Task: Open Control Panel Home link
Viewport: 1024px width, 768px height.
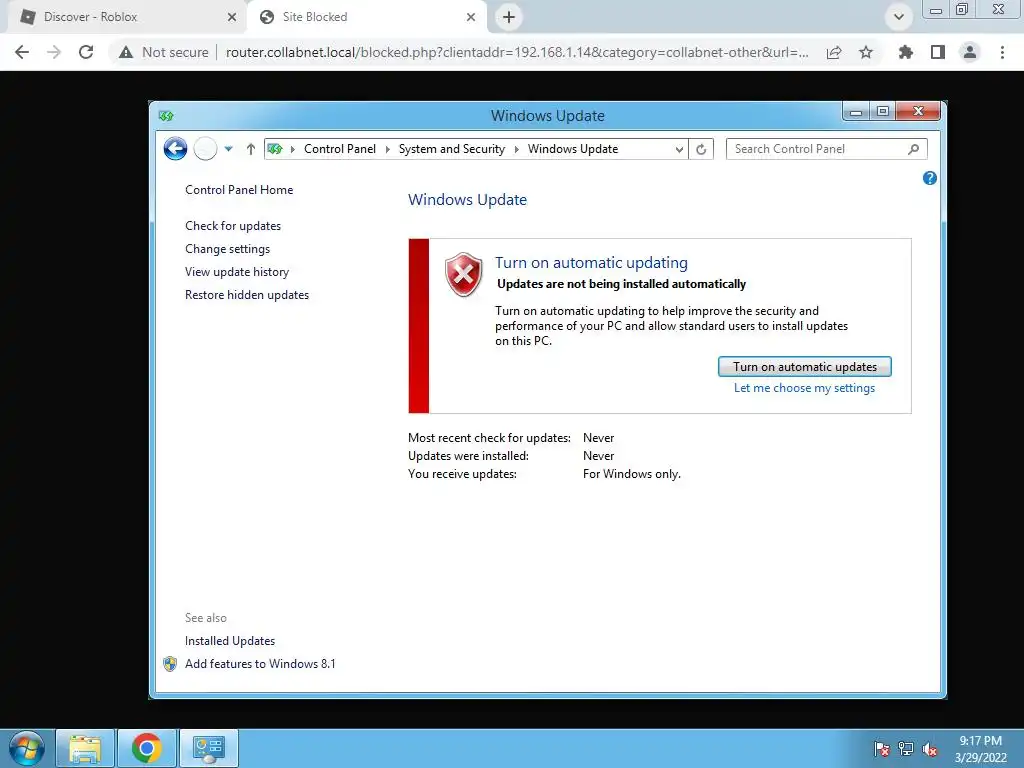Action: point(239,190)
